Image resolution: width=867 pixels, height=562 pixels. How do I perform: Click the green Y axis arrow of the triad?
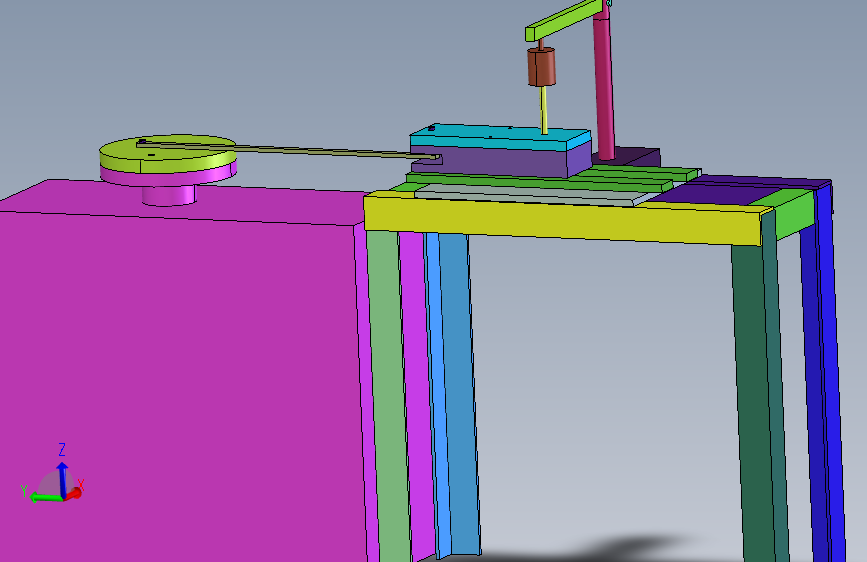tap(45, 497)
